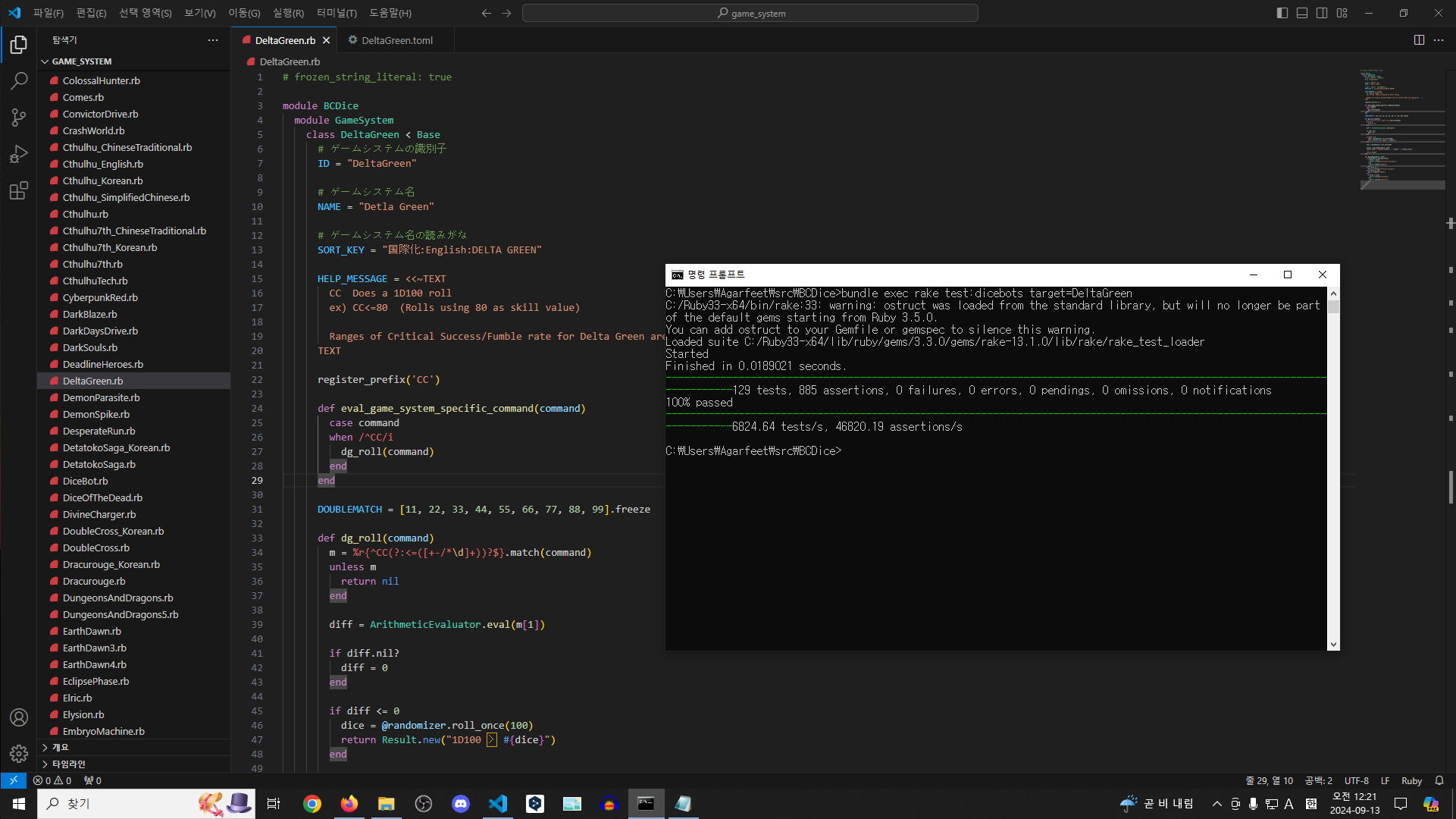Collapse the GAME_SYSTEM folder section
This screenshot has height=819, width=1456.
click(133, 61)
